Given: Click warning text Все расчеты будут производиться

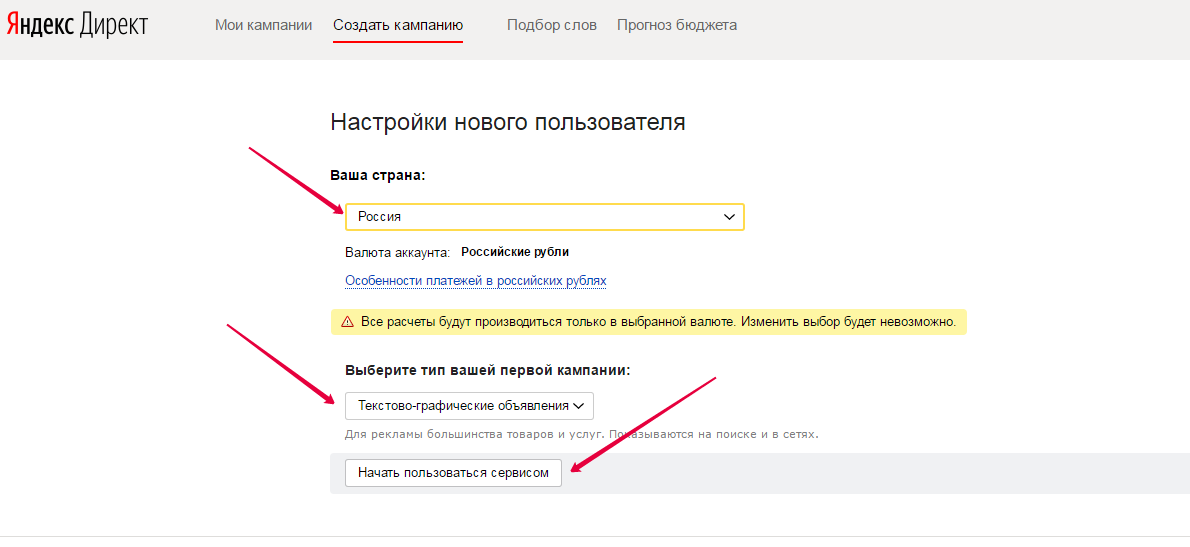Looking at the screenshot, I should [658, 322].
